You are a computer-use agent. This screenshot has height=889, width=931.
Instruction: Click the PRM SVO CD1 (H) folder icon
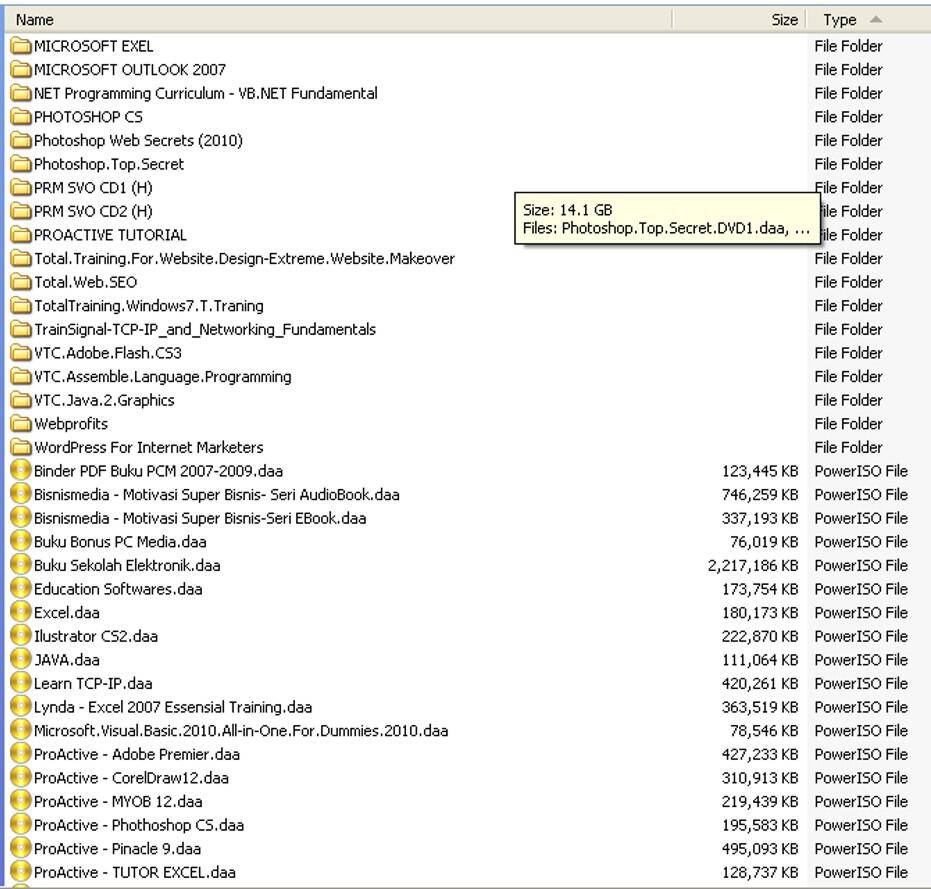[21, 188]
